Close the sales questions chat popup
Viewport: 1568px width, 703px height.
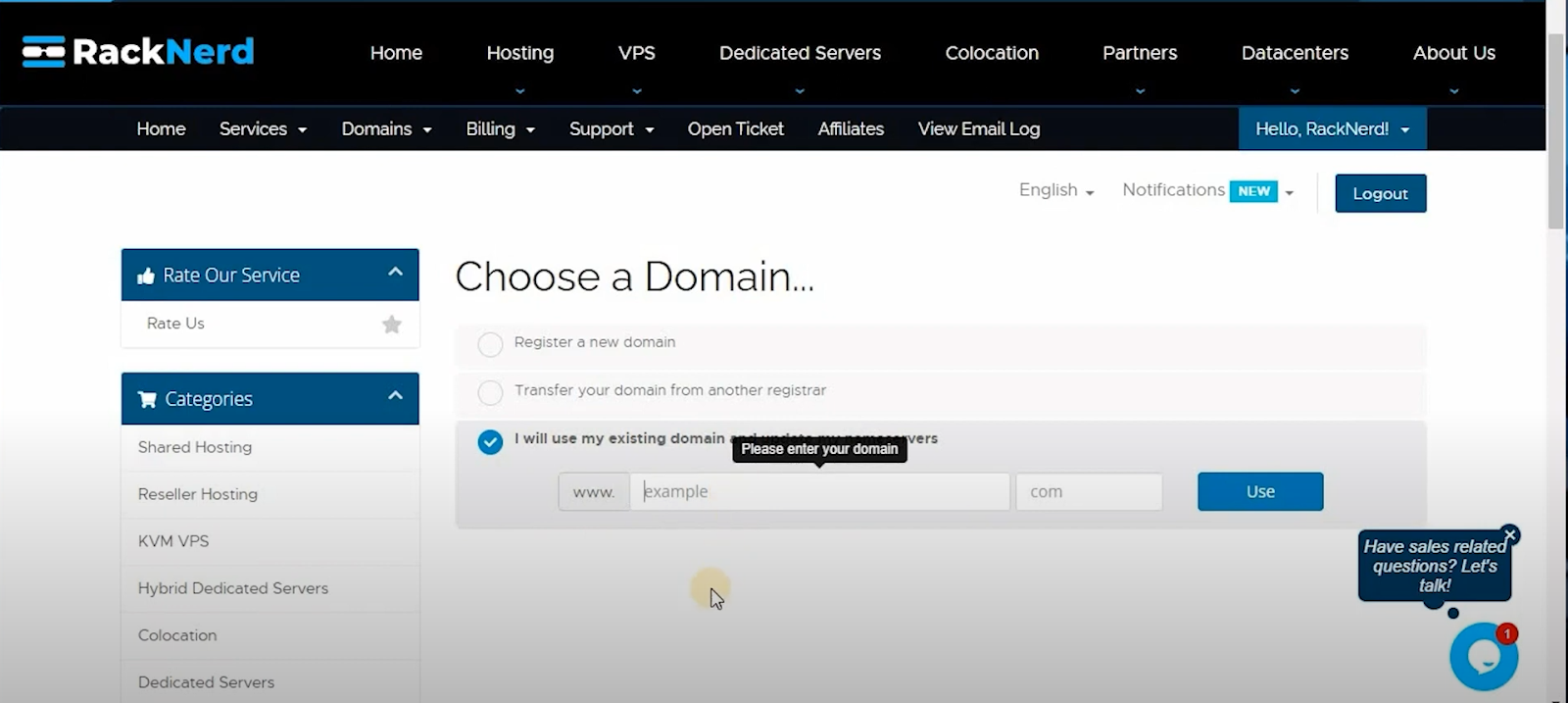[x=1510, y=534]
